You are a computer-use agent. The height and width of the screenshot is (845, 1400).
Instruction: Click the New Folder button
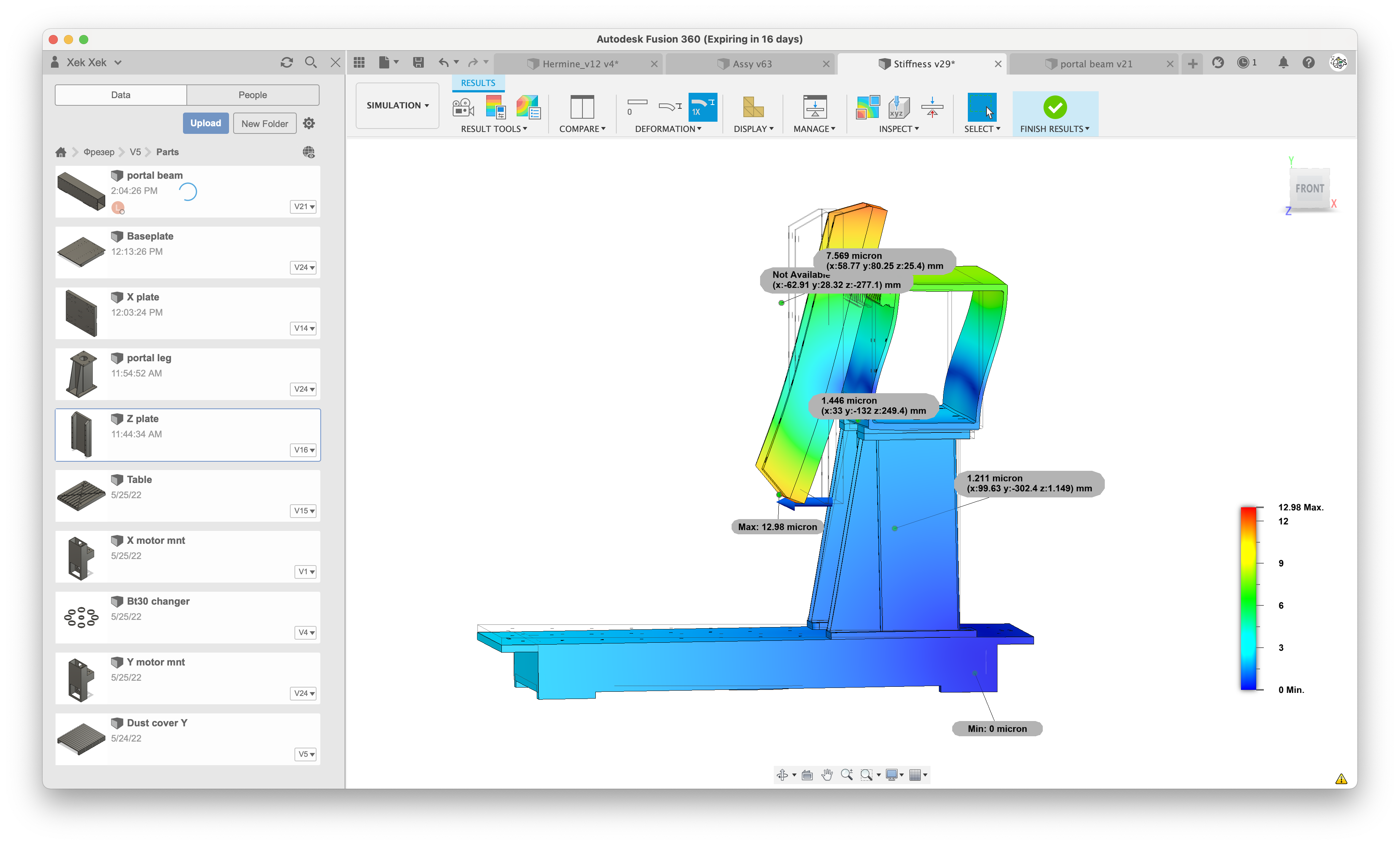(x=264, y=123)
